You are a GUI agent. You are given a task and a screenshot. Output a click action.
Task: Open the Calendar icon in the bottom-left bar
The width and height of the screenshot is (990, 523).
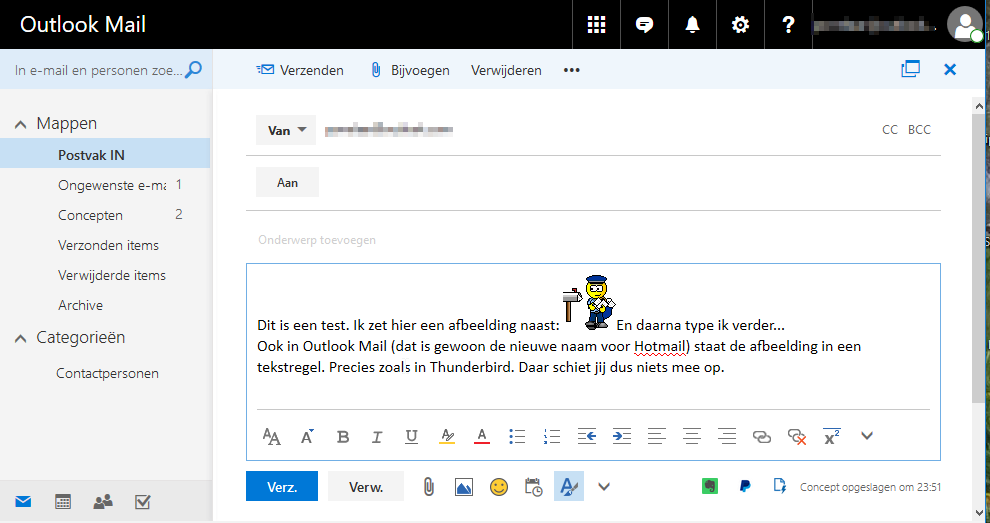point(63,502)
